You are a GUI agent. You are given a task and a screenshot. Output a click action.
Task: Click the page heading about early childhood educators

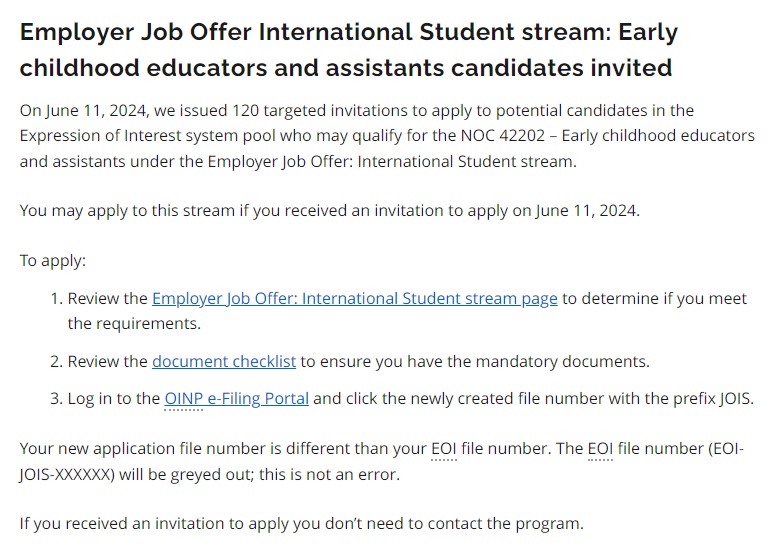(349, 50)
